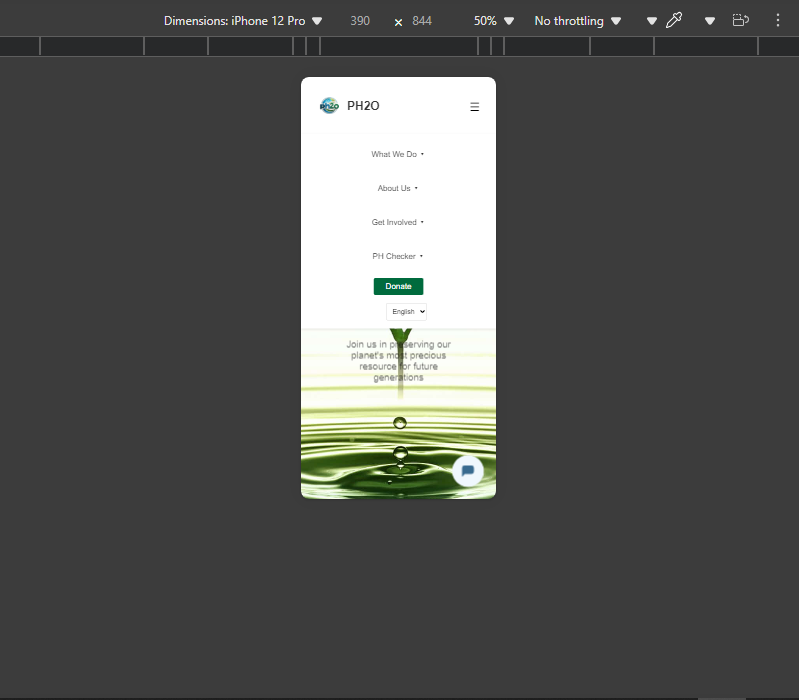Open the 50% zoom dropdown
799x700 pixels.
click(x=494, y=20)
